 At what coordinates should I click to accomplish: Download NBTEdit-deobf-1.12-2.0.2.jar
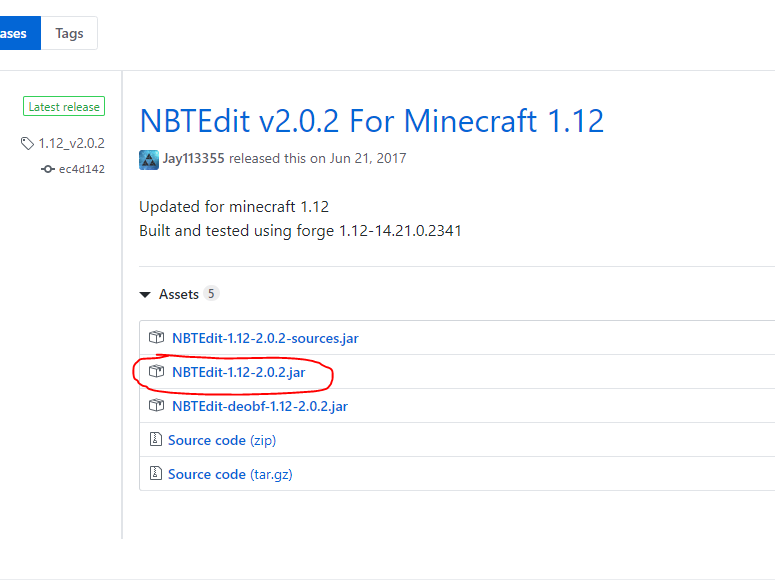coord(259,406)
